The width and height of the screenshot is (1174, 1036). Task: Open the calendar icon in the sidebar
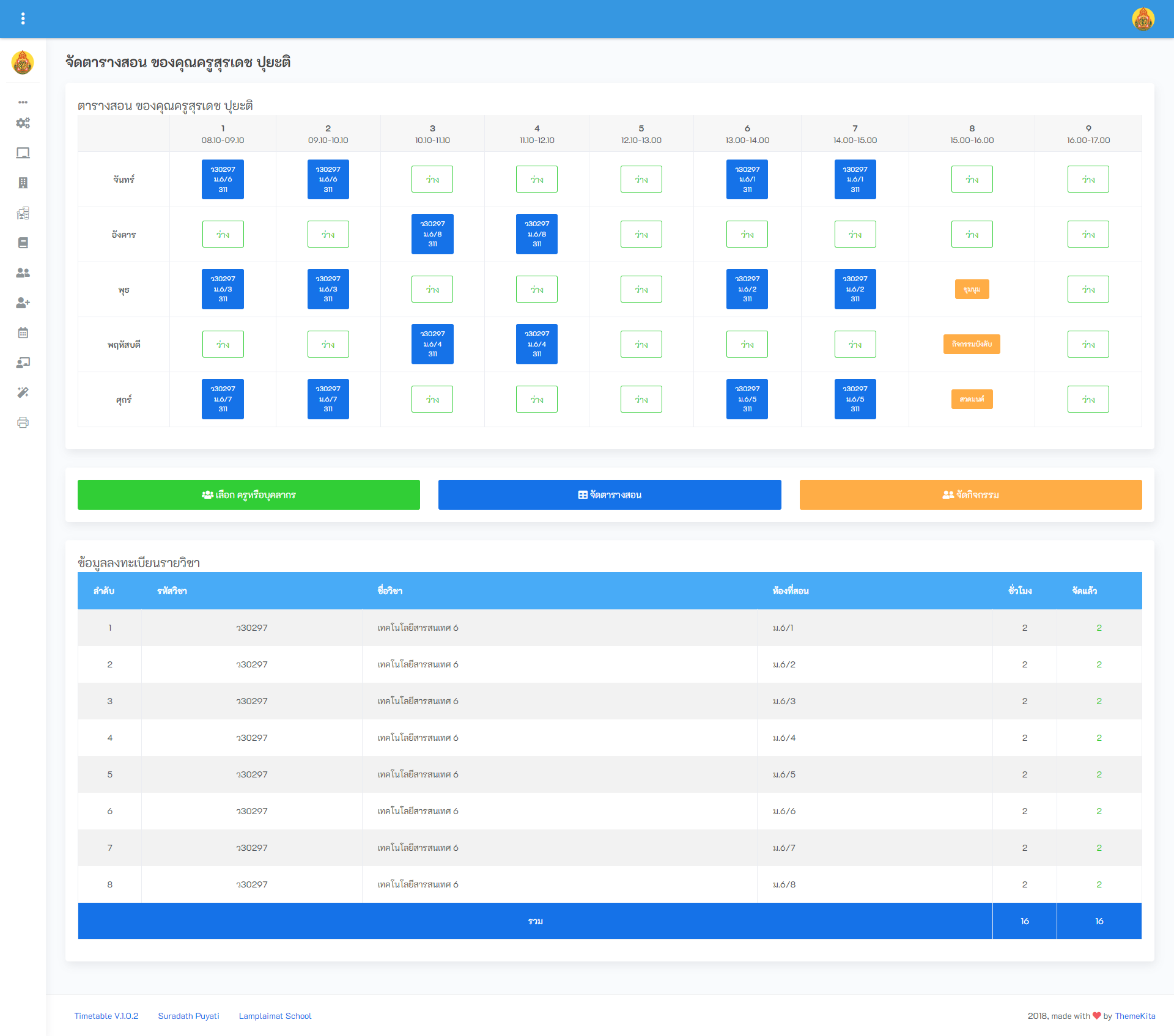pos(23,332)
